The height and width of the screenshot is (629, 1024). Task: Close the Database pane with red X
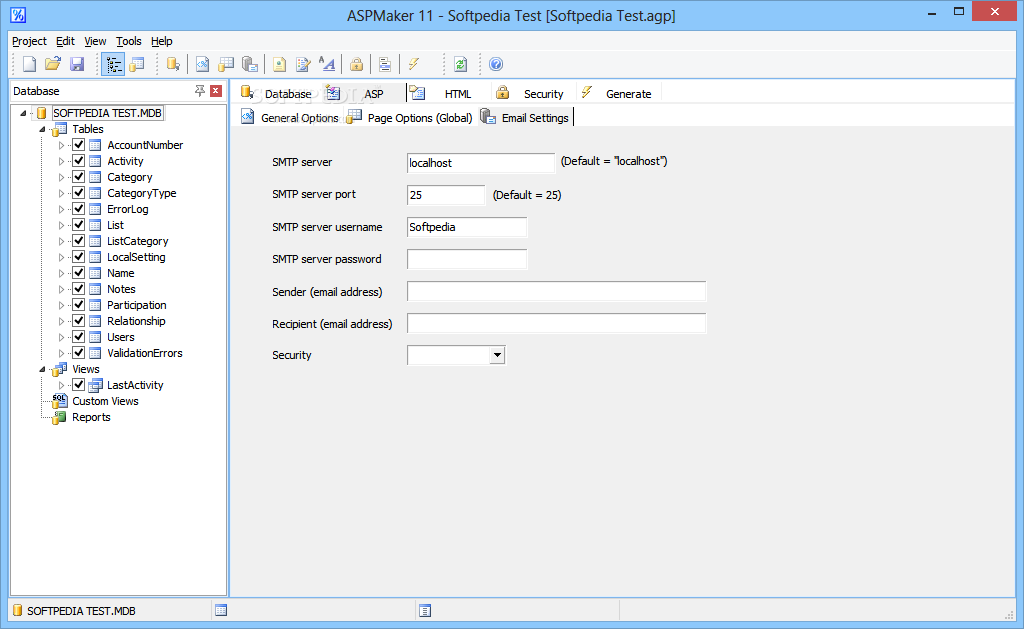click(x=216, y=91)
